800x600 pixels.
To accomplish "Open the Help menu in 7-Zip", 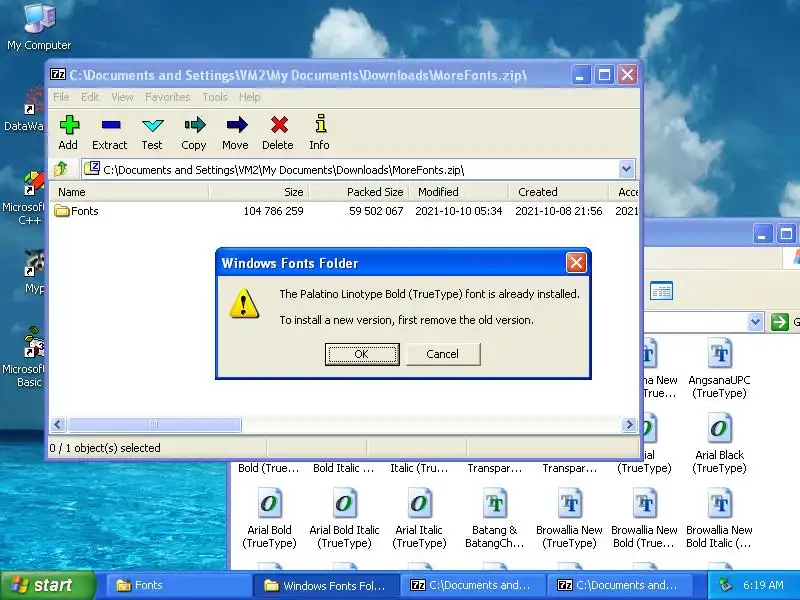I will pos(249,97).
